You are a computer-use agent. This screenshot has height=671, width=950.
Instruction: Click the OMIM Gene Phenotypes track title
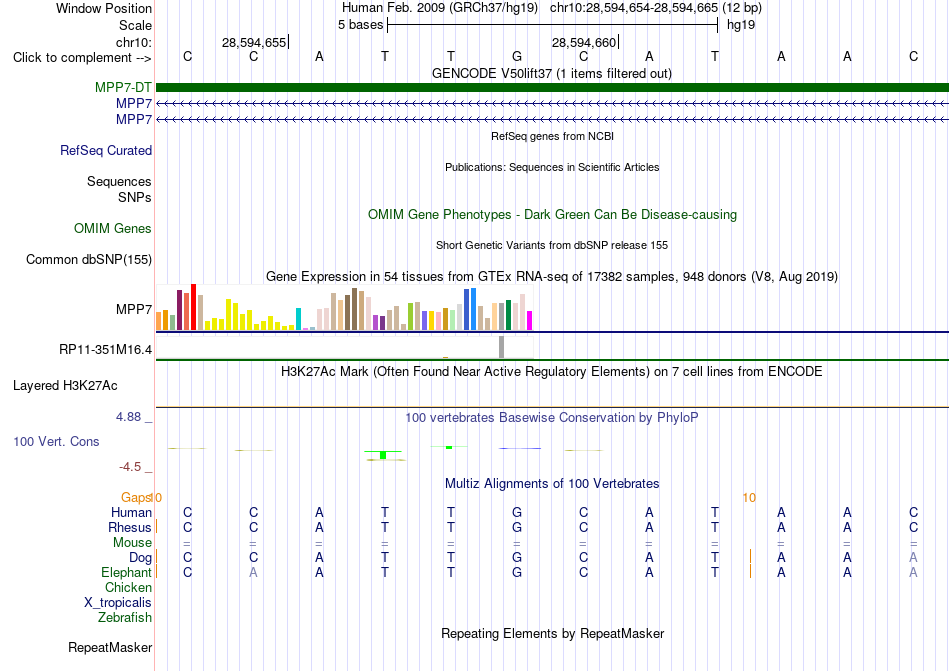[553, 214]
